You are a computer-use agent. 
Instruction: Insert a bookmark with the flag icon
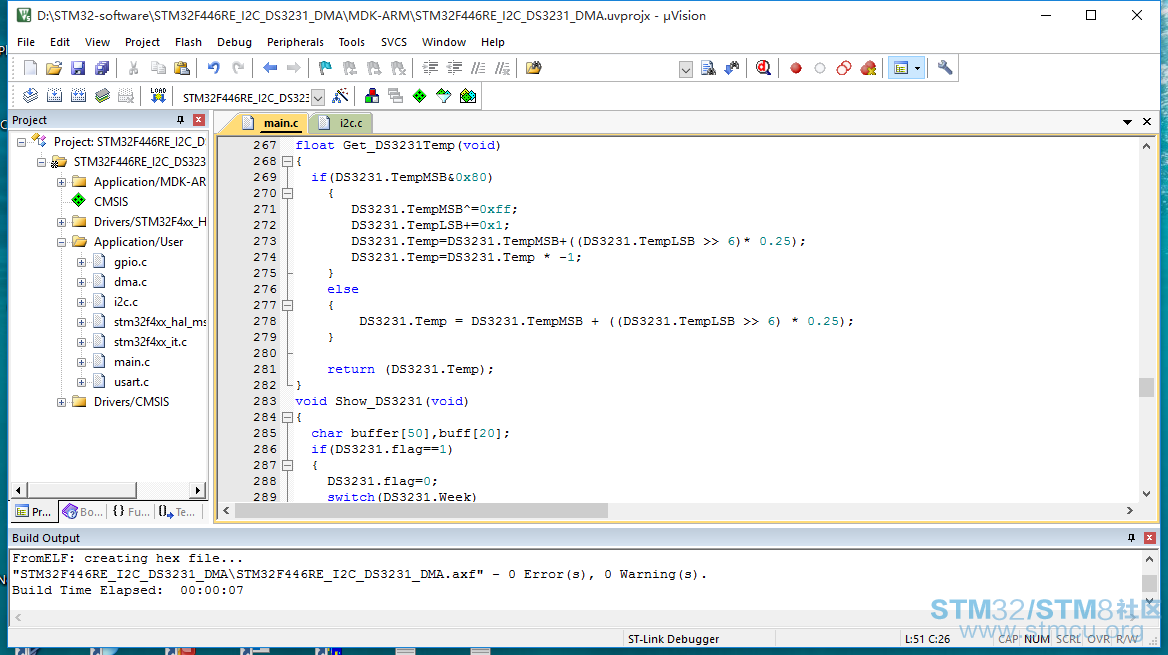325,68
